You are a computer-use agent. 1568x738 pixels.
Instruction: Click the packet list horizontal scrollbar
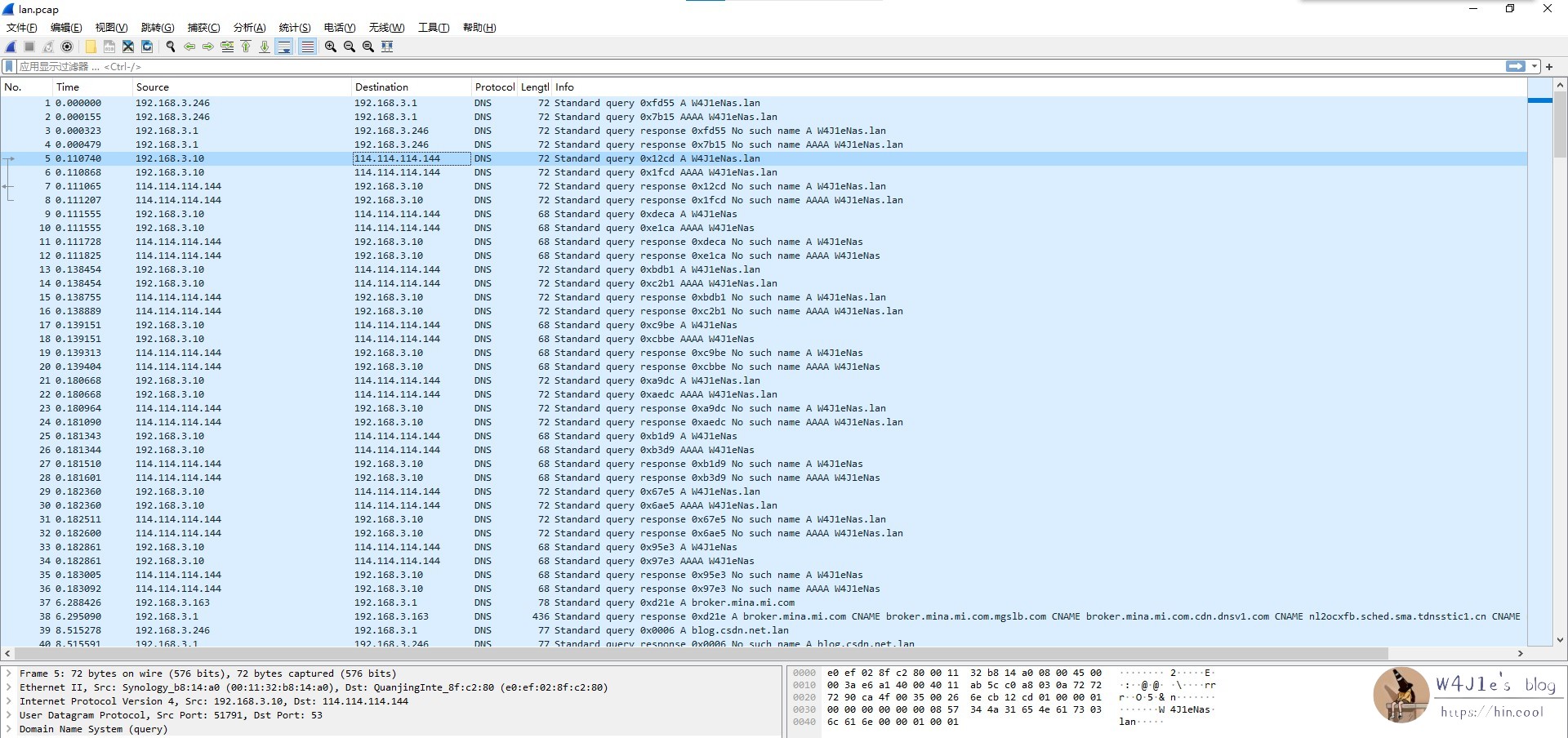tap(702, 654)
